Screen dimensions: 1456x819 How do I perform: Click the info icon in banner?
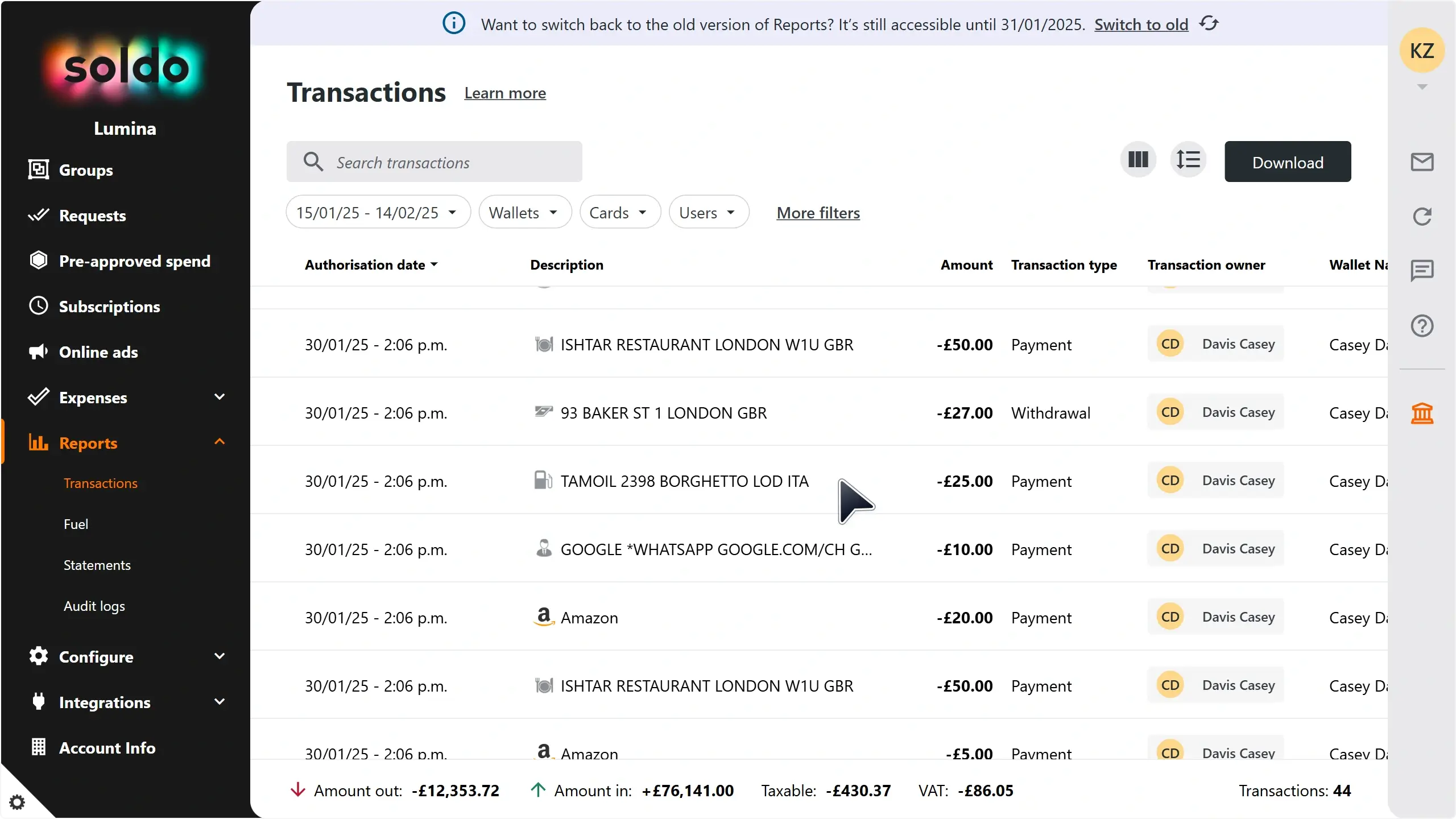(454, 24)
